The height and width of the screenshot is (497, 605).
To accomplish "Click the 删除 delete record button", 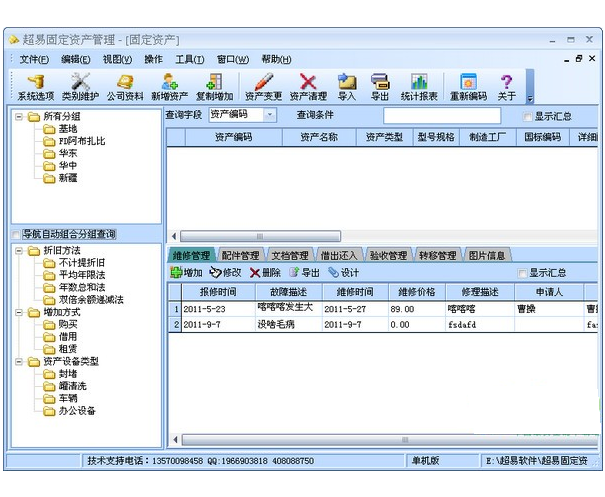I will point(265,272).
